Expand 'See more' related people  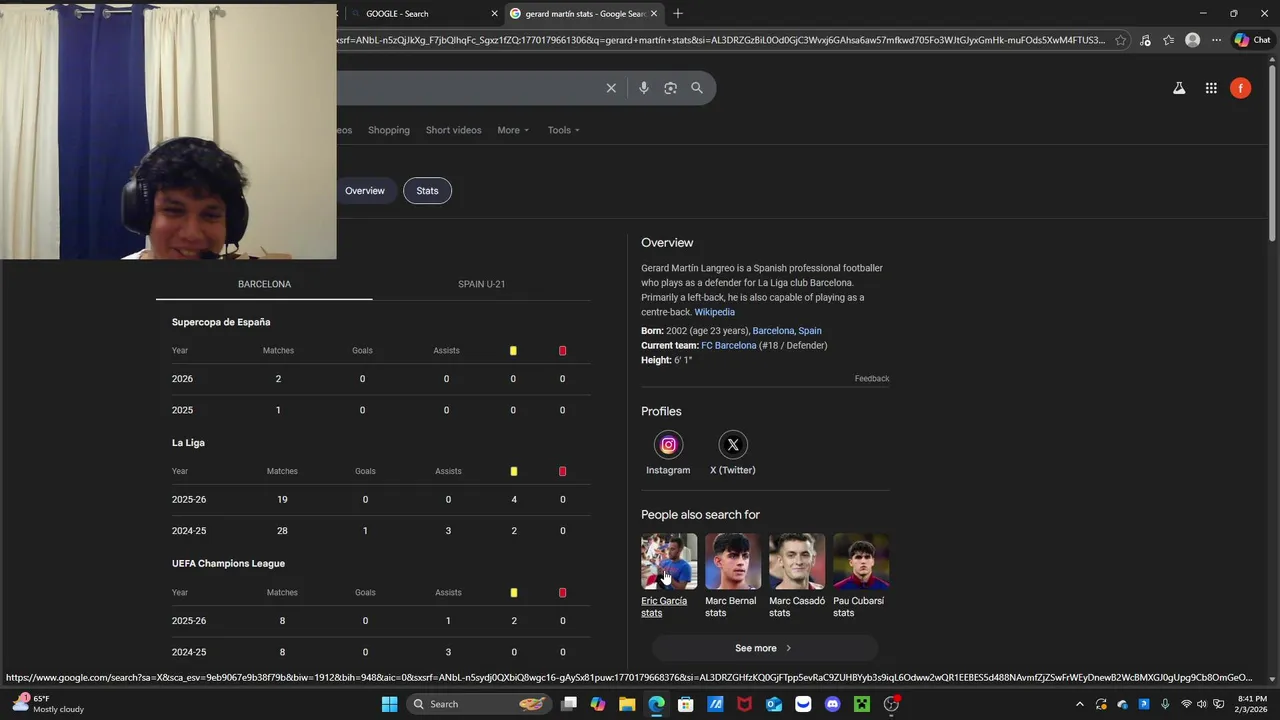click(x=765, y=648)
